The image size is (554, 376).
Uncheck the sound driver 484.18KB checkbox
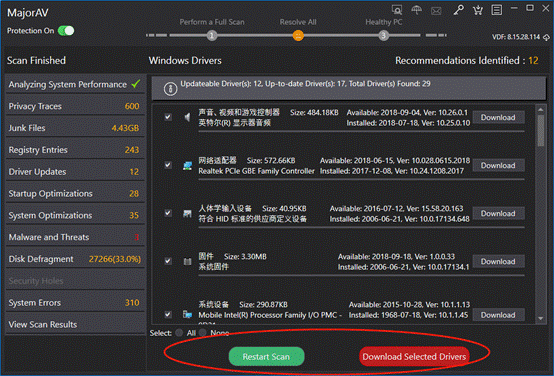coord(168,117)
